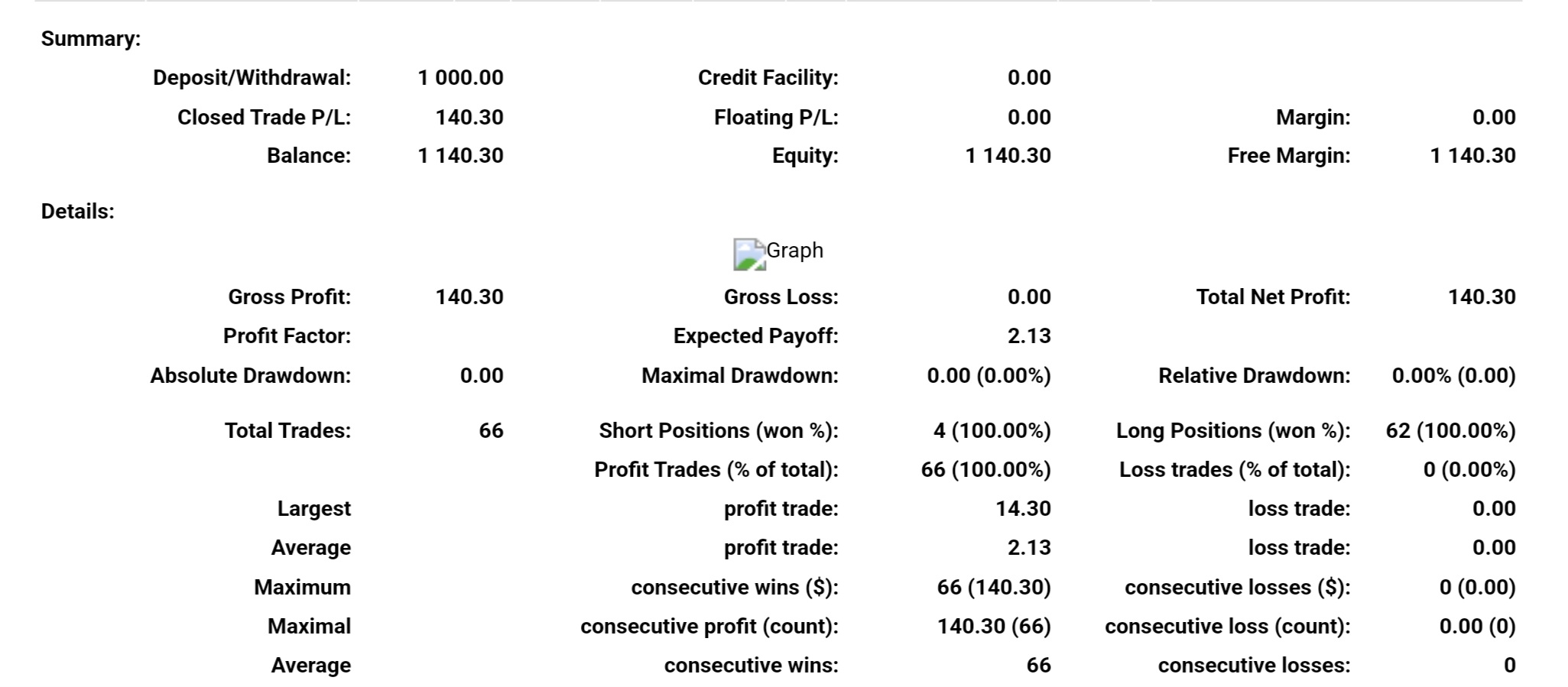
Task: Click the Total Trades value 66
Action: tap(491, 431)
